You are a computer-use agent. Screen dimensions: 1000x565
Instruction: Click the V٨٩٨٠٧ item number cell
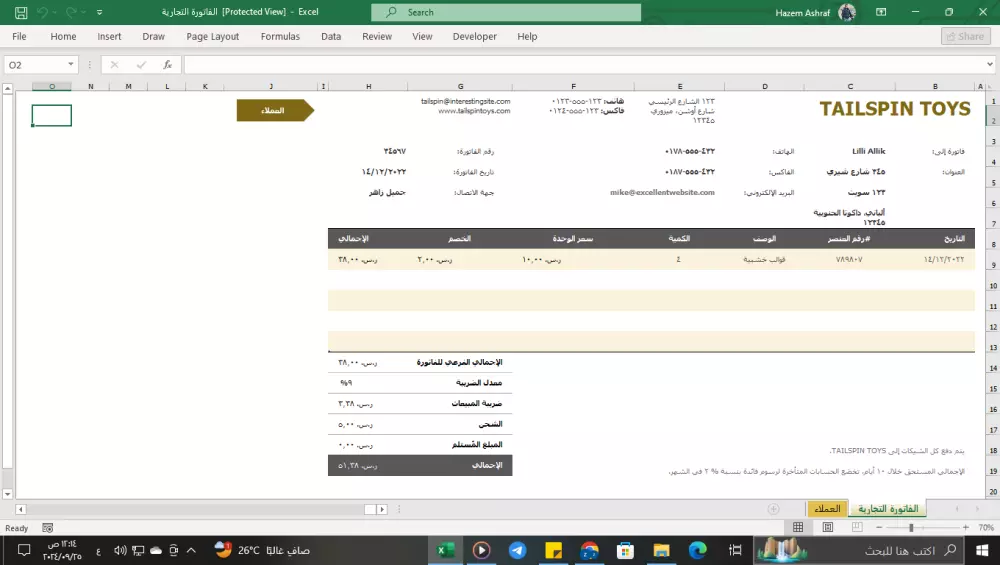point(849,260)
